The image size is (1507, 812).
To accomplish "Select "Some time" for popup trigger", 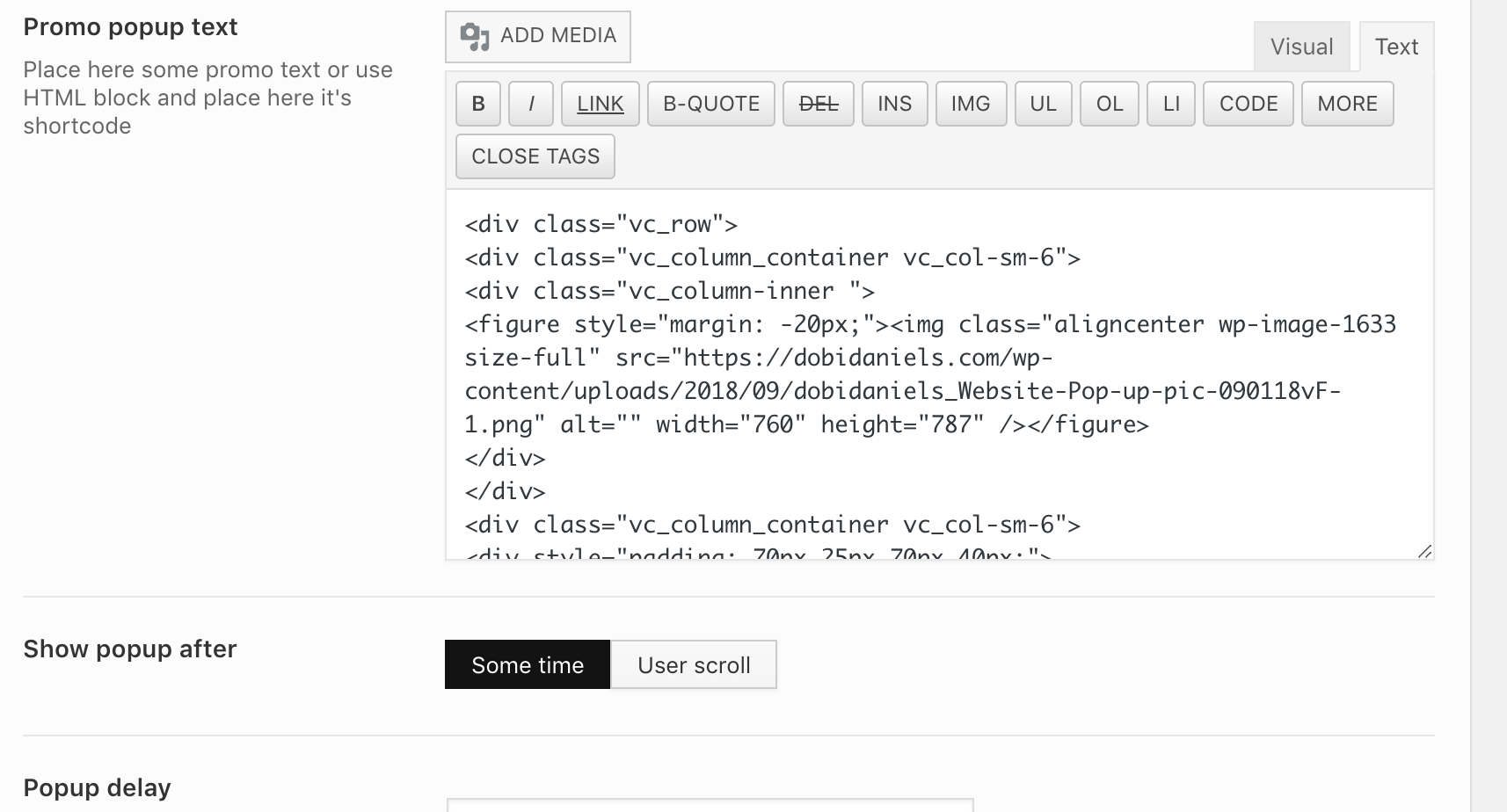I will click(x=528, y=664).
